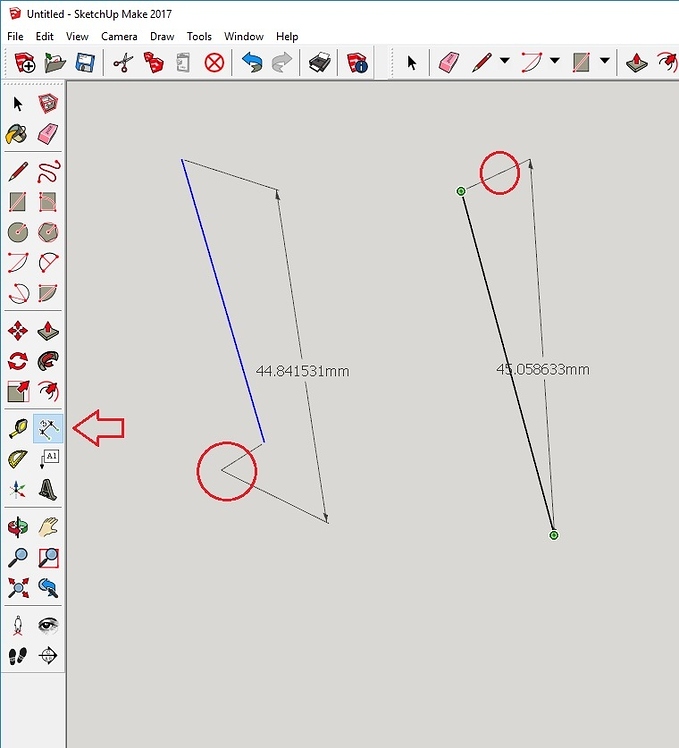Select the Push/Pull tool in top toolbar
The width and height of the screenshot is (679, 748).
pyautogui.click(x=636, y=62)
